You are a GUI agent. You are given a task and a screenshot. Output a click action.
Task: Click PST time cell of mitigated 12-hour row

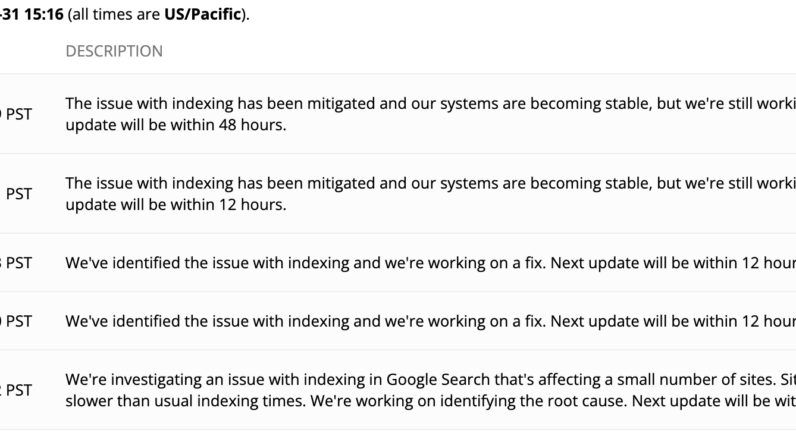(x=19, y=195)
